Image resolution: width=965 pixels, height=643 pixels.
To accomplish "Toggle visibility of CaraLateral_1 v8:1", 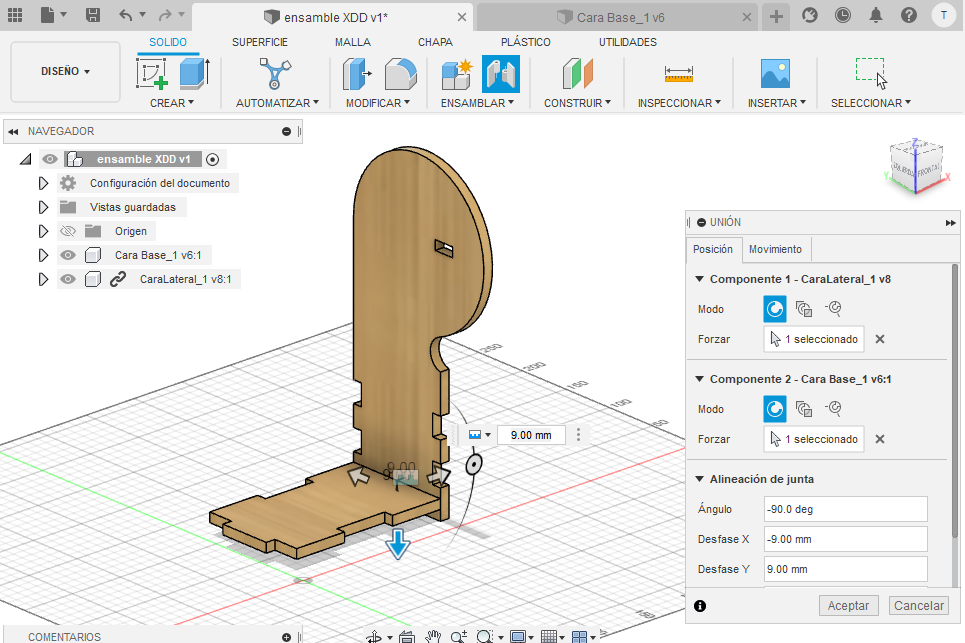I will [68, 280].
